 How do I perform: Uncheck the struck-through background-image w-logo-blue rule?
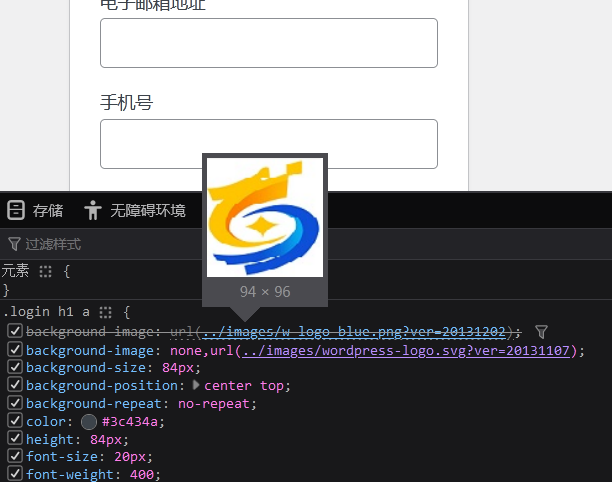[15, 331]
